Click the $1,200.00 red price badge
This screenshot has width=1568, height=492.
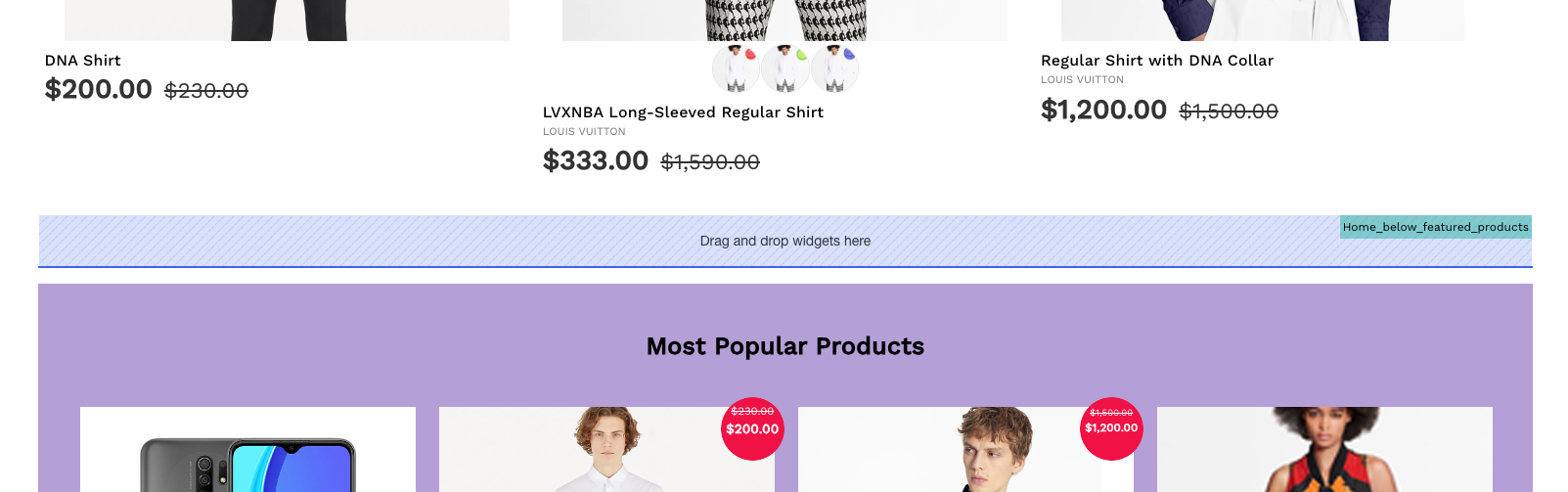coord(1111,428)
